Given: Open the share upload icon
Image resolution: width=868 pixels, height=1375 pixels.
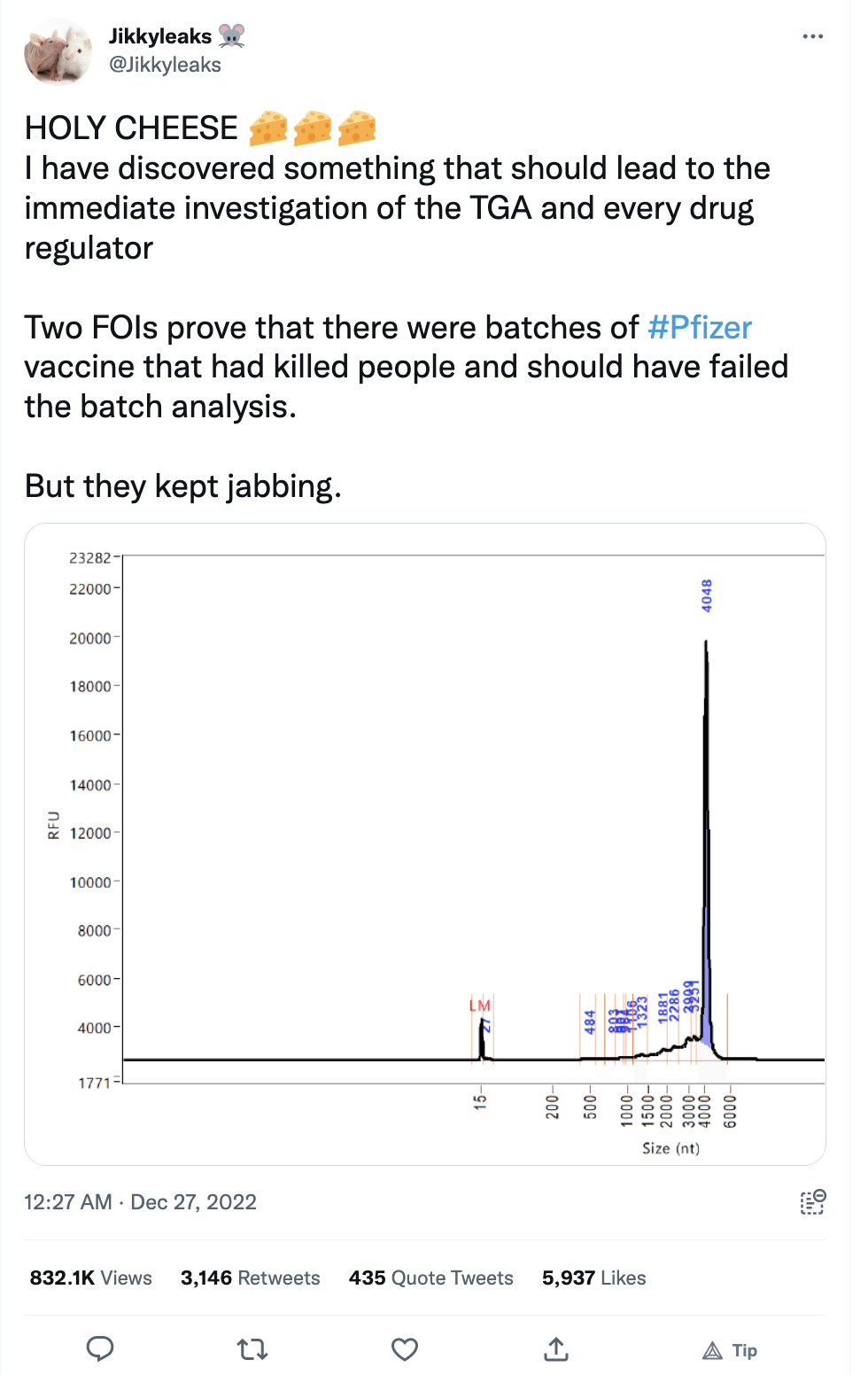Looking at the screenshot, I should tap(556, 1349).
